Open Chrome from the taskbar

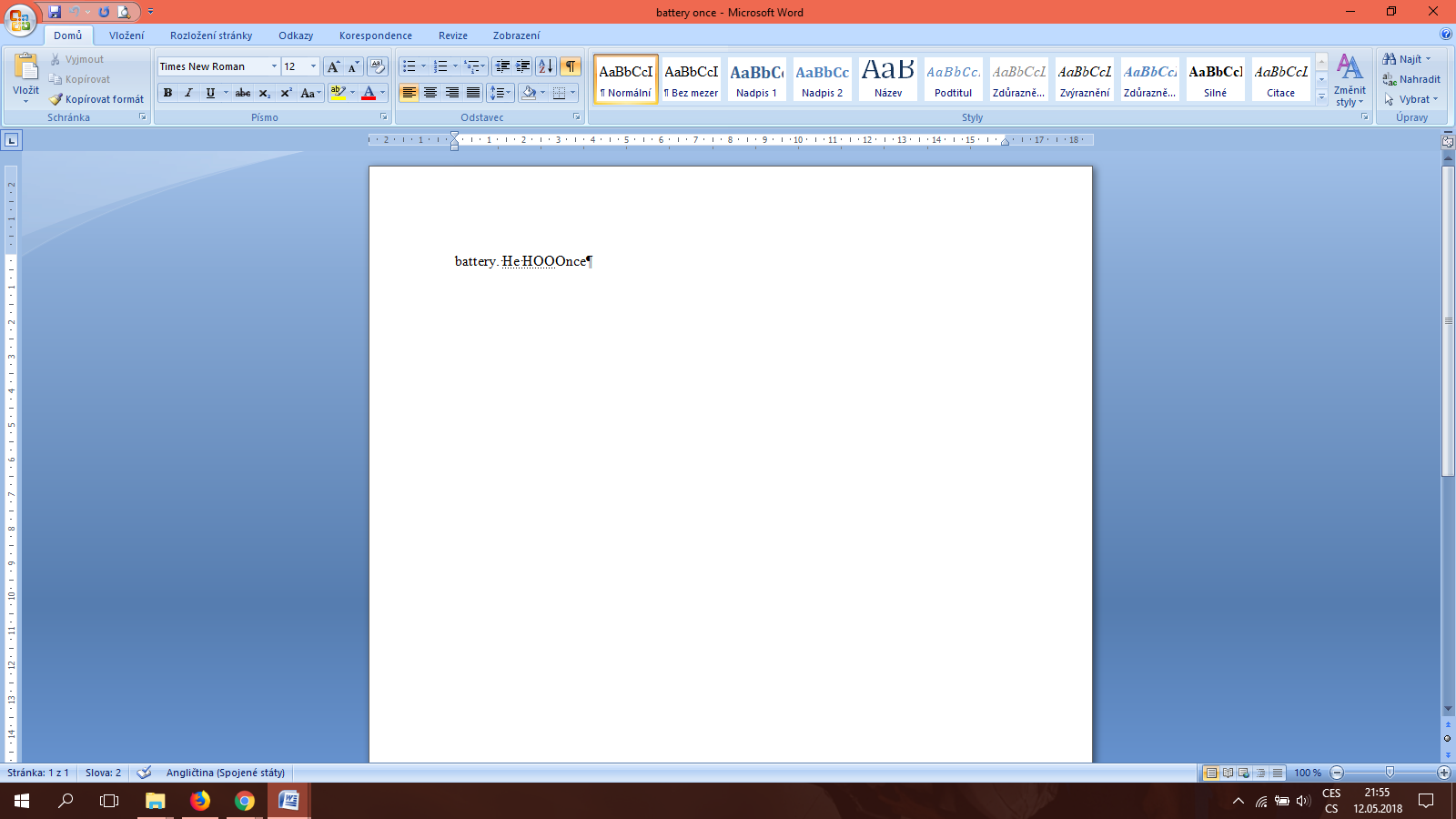(x=245, y=801)
